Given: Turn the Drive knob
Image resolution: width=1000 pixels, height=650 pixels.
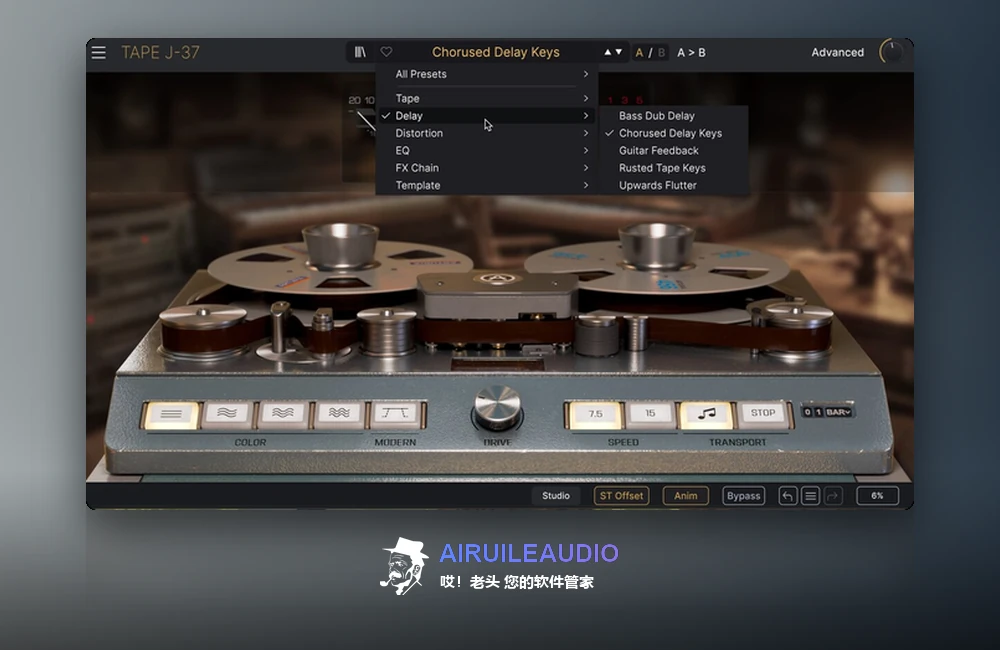Looking at the screenshot, I should coord(497,408).
